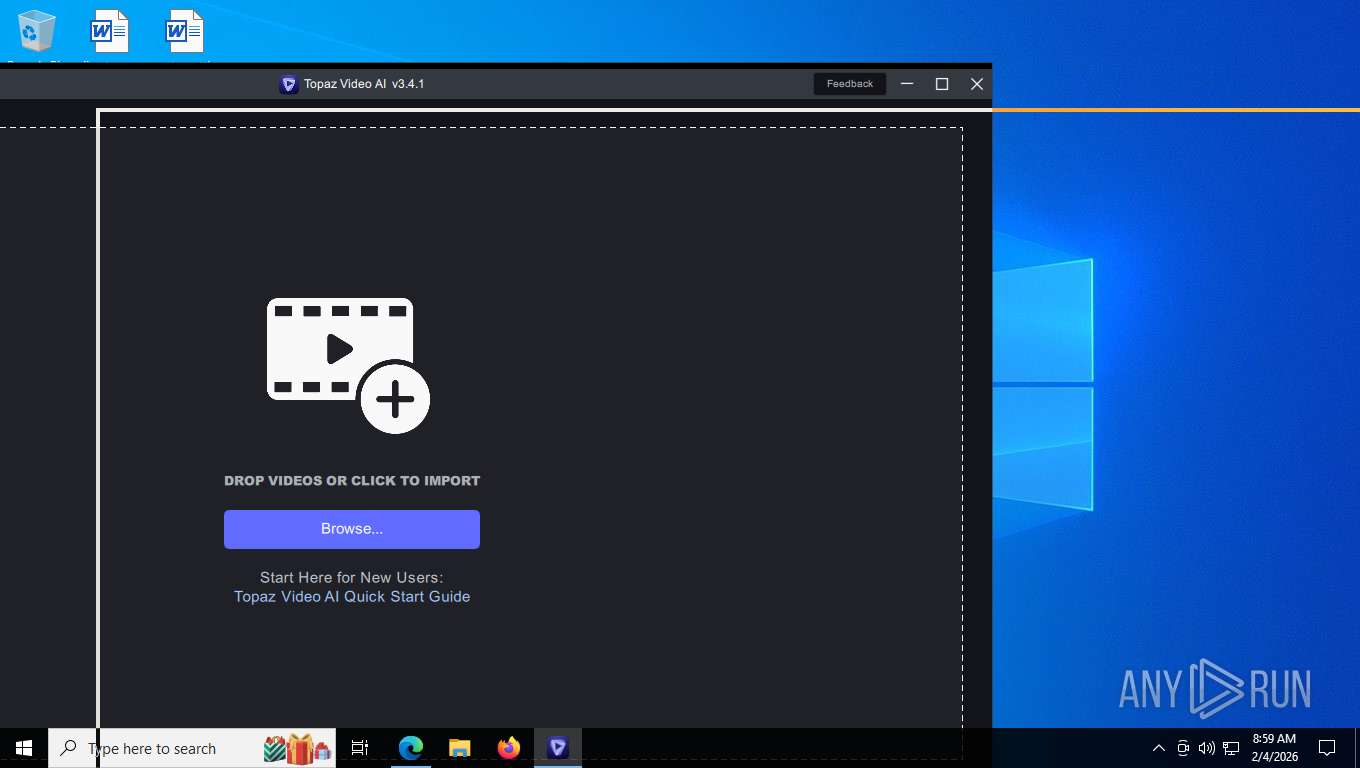Image resolution: width=1360 pixels, height=768 pixels.
Task: Select the second Word document on desktop
Action: point(185,31)
